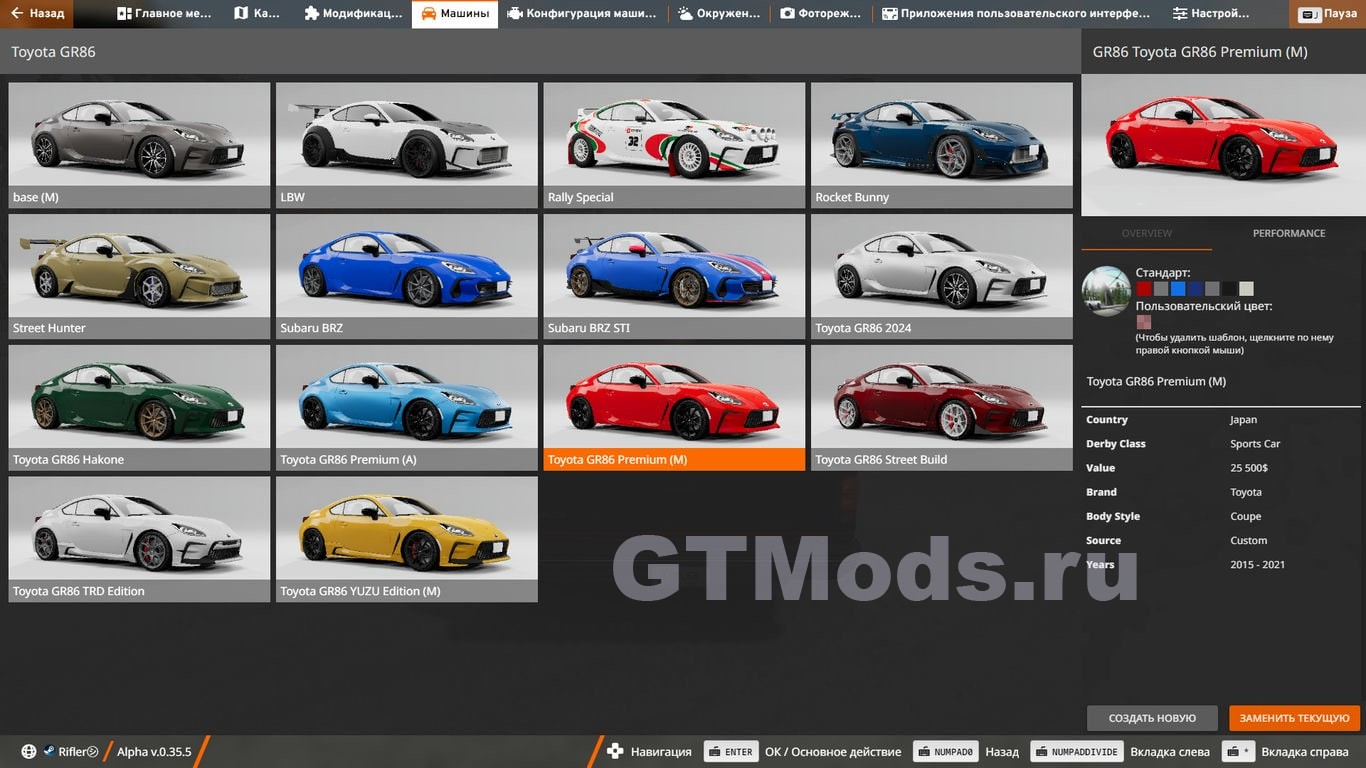Select the Toyota GR86 2024 configuration

(x=942, y=276)
